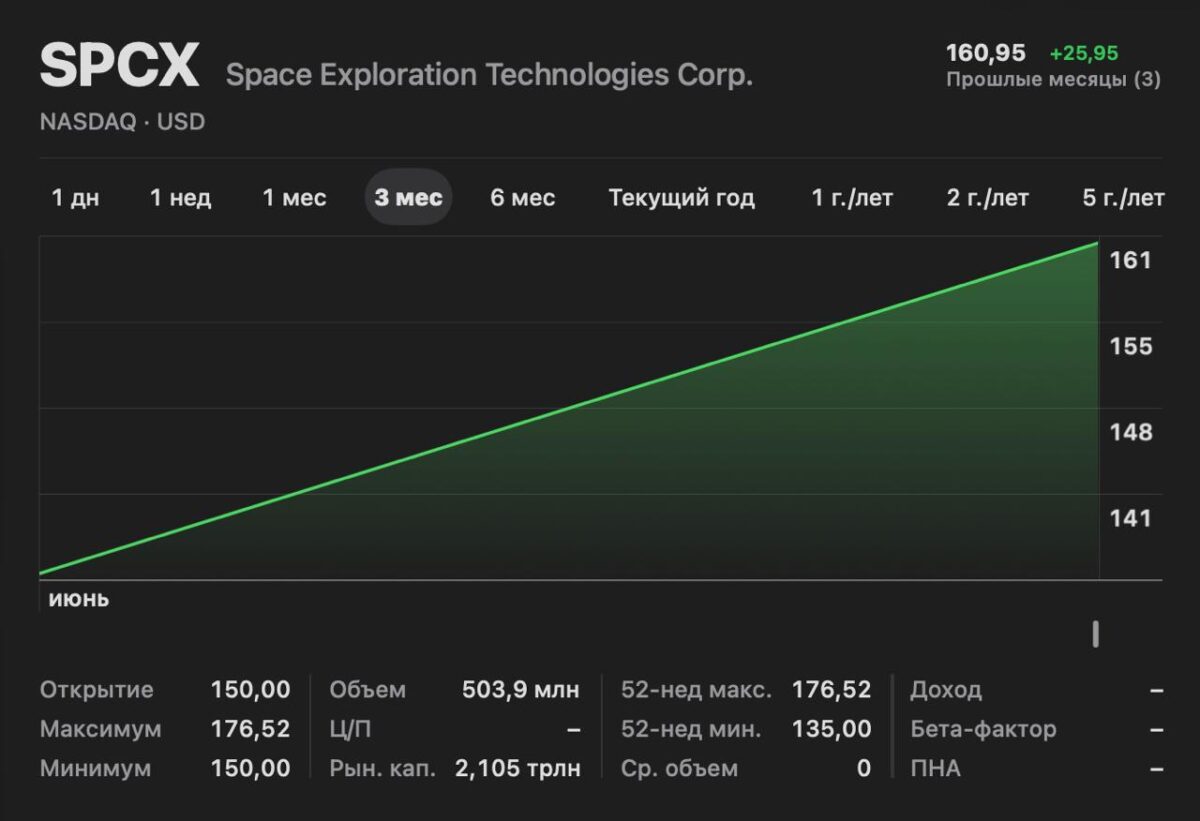Click the Объем value 503,9 млн

tap(520, 690)
